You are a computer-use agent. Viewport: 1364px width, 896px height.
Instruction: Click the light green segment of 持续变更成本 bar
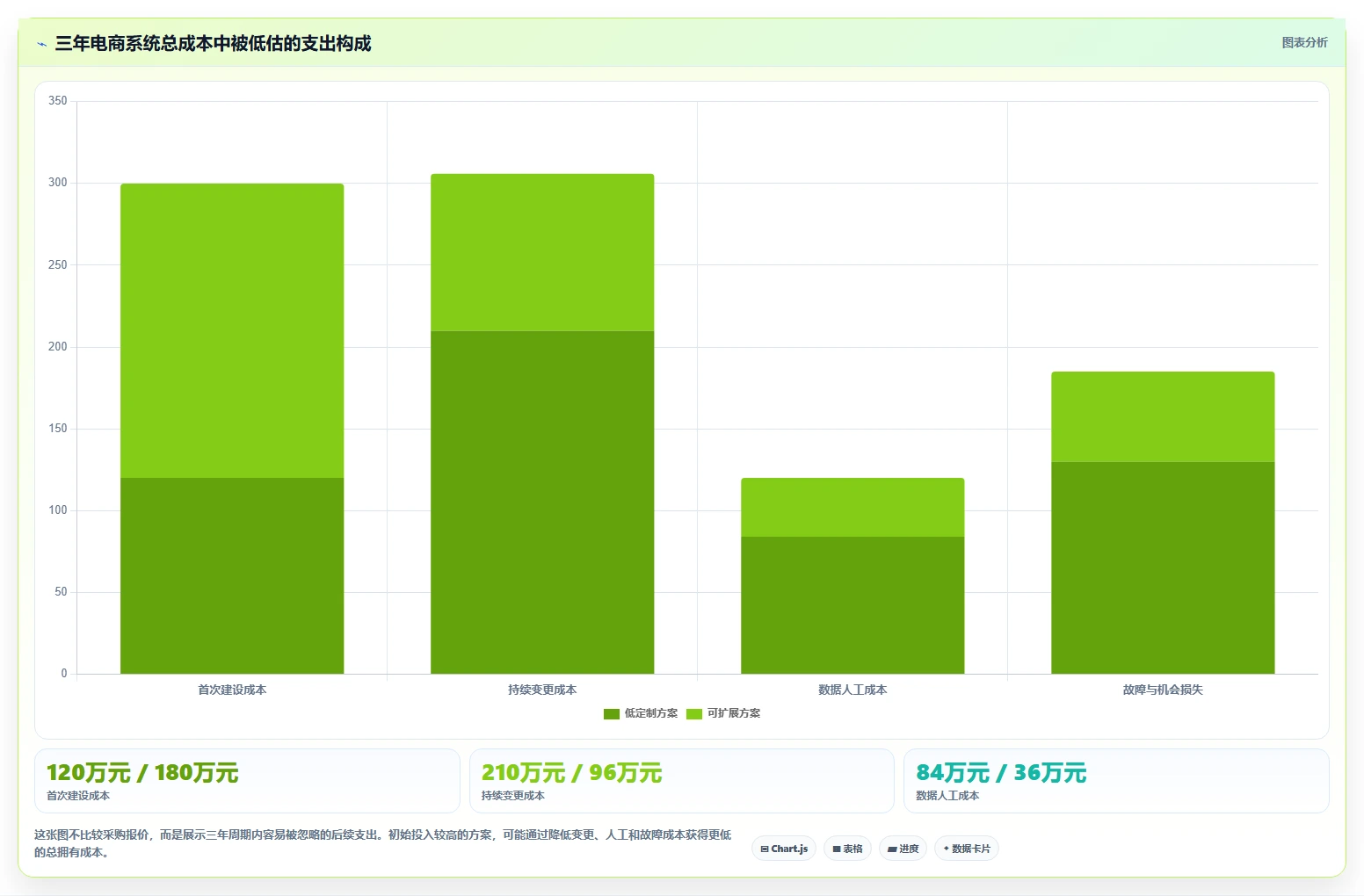[x=542, y=252]
